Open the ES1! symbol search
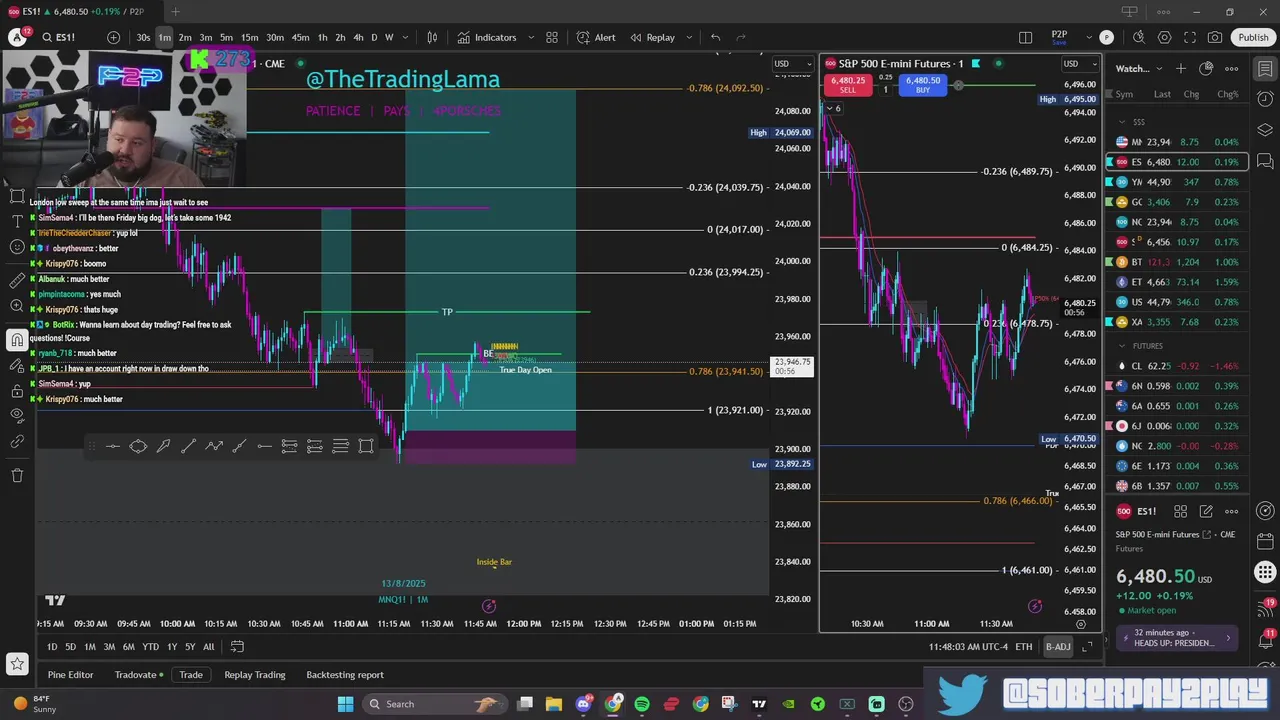Viewport: 1280px width, 720px height. (59, 37)
